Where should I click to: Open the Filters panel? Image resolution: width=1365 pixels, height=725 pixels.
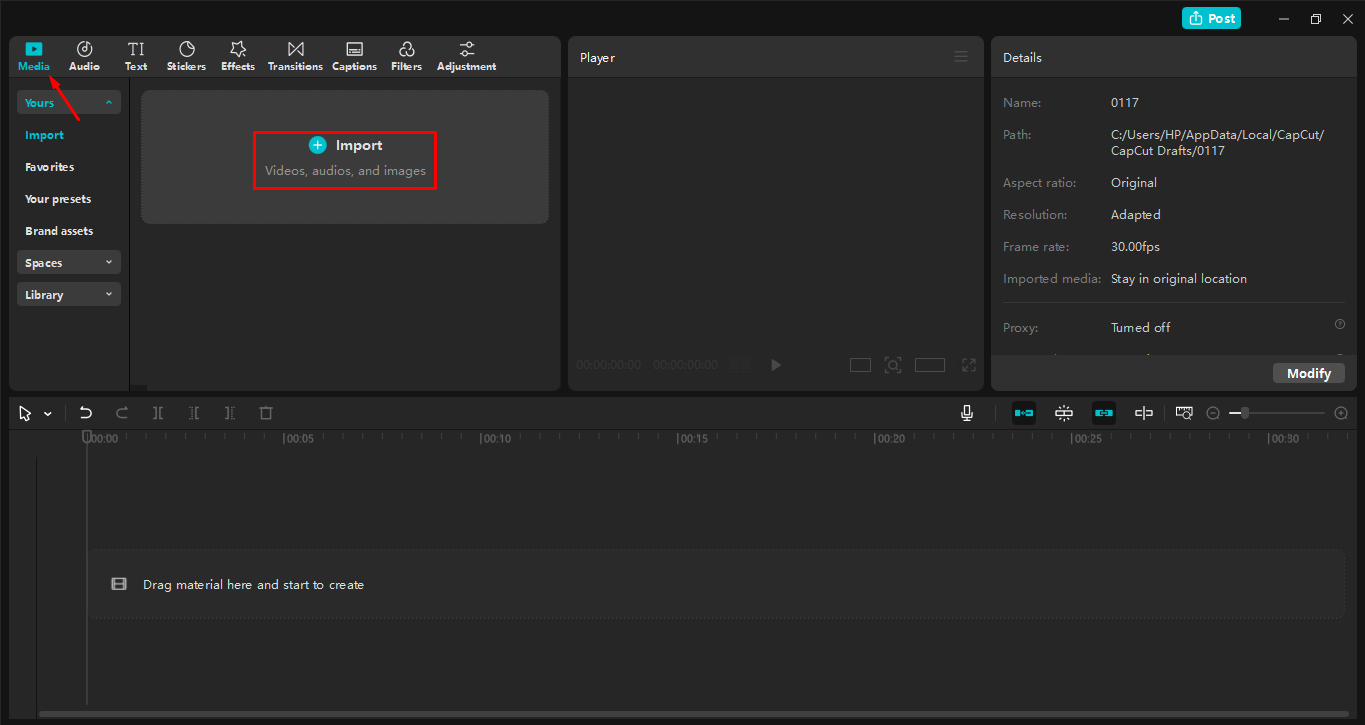(x=406, y=55)
